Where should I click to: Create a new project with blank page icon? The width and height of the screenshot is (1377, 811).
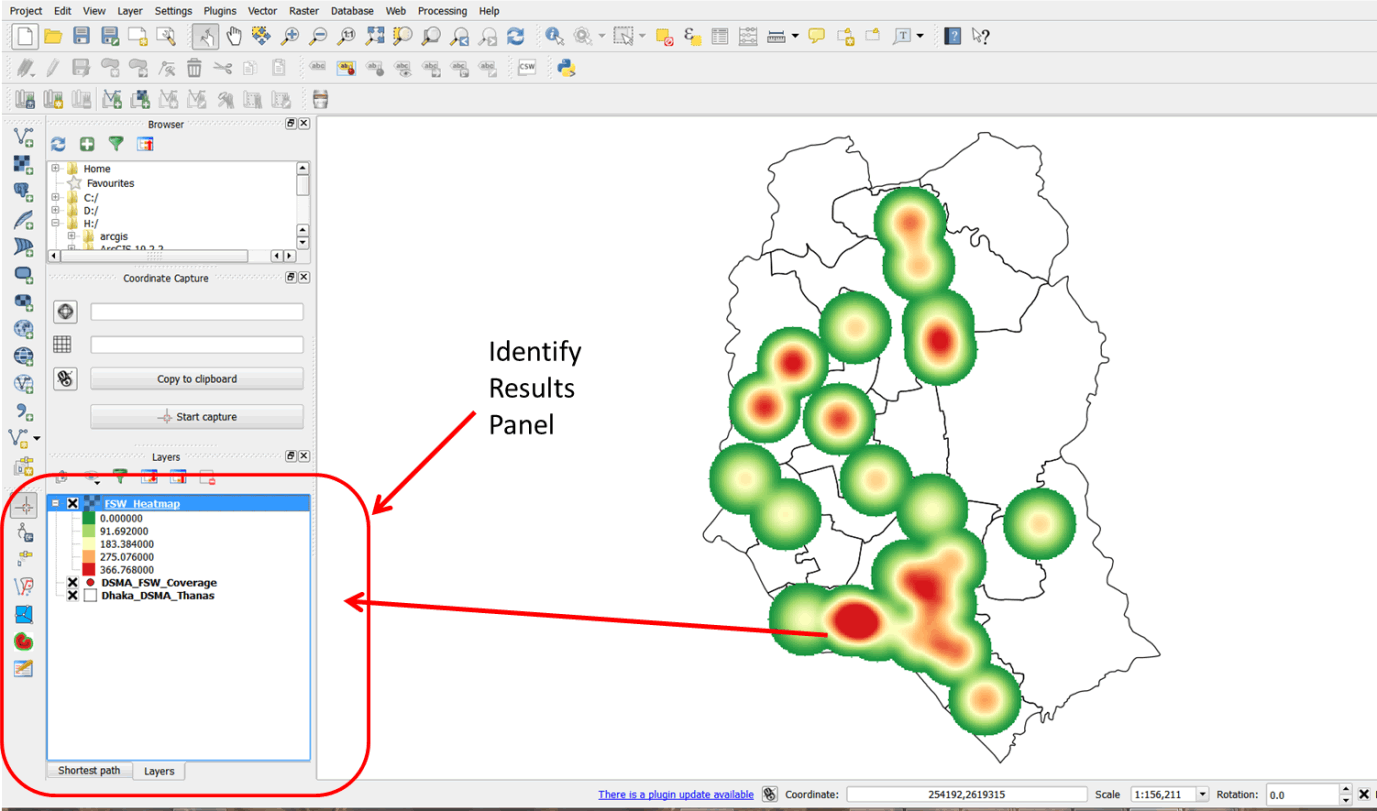(x=25, y=36)
